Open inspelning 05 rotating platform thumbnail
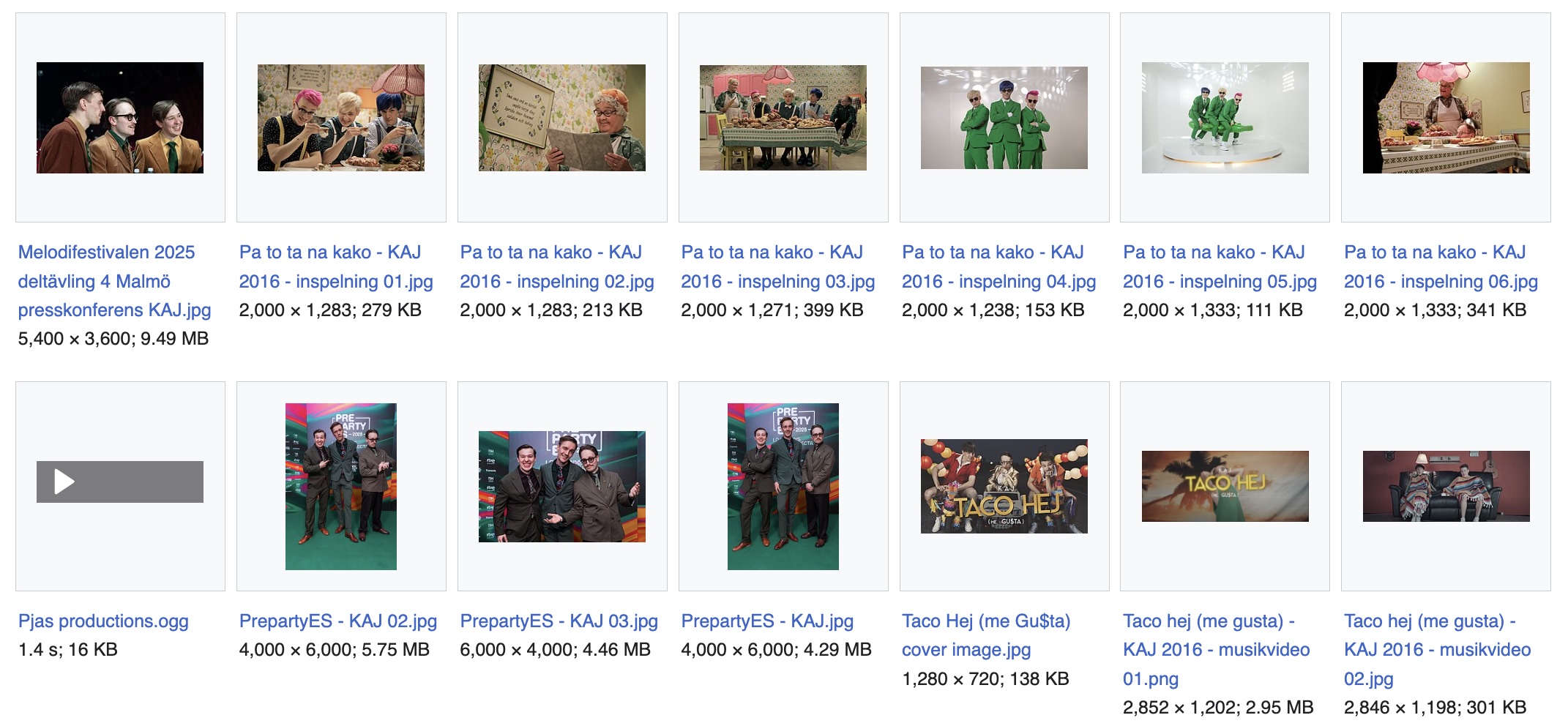1568x726 pixels. click(1225, 118)
